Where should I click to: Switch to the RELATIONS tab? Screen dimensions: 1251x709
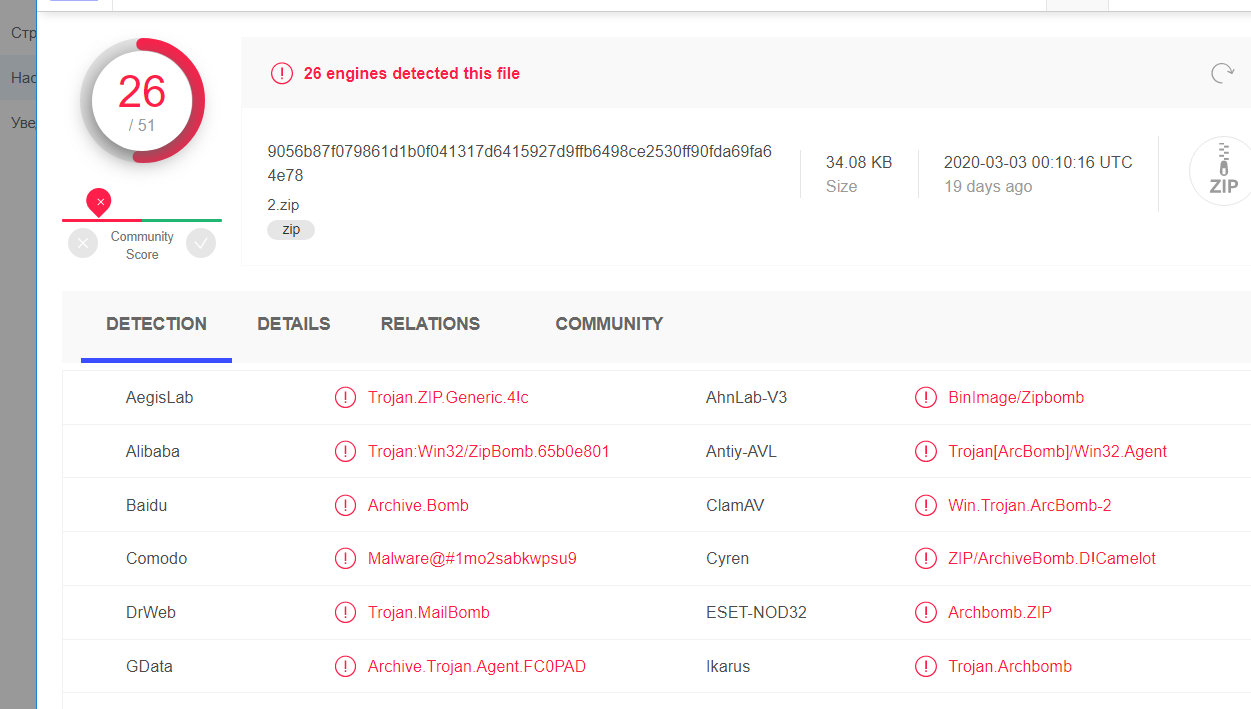pos(430,324)
